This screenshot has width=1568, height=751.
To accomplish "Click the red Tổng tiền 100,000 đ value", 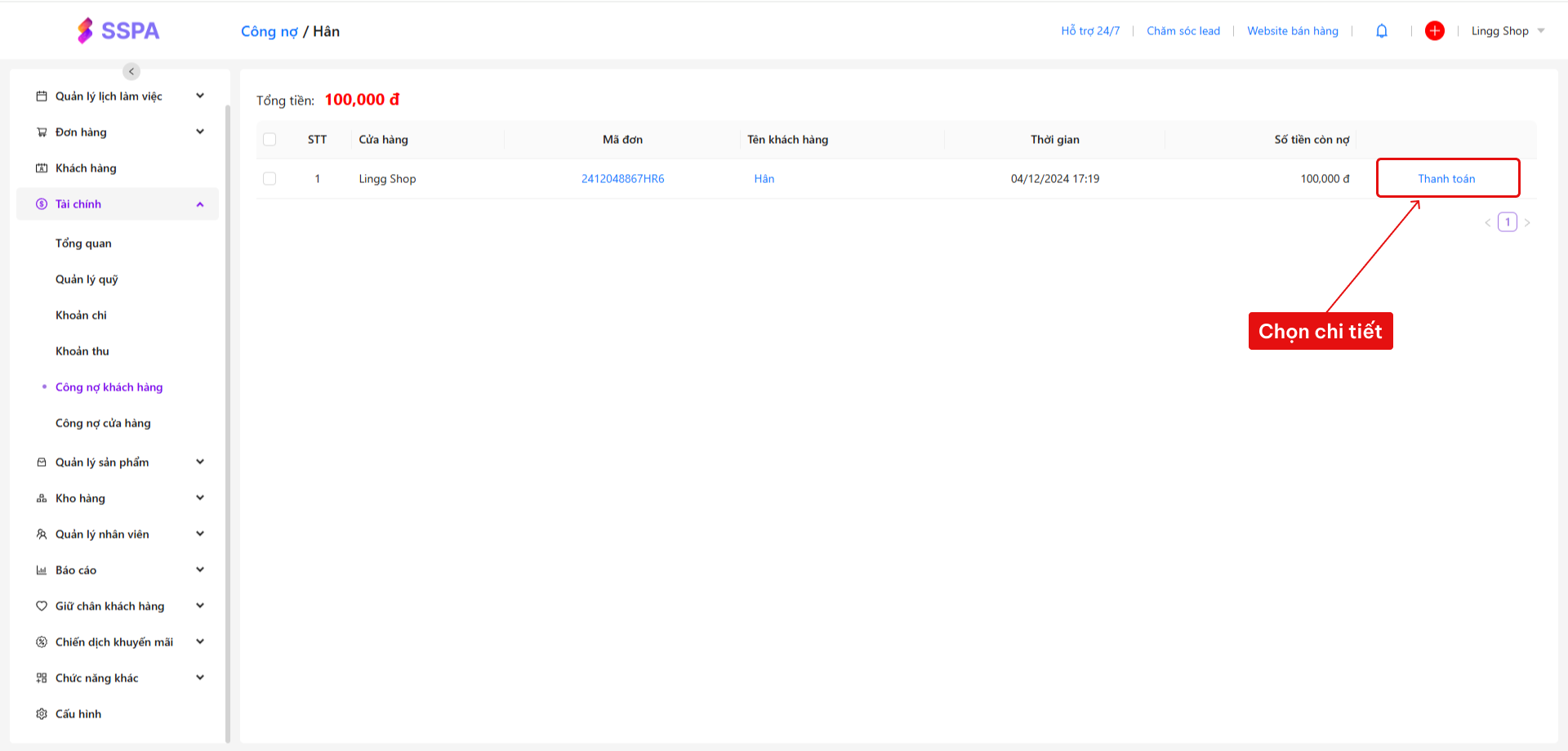I will click(x=362, y=99).
